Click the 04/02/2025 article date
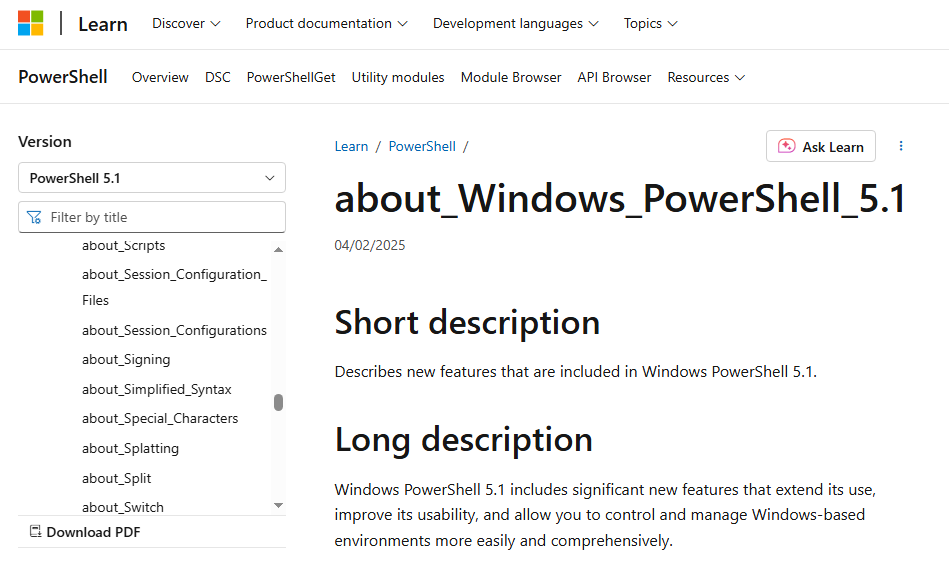Screen dimensions: 949x563 (x=370, y=245)
